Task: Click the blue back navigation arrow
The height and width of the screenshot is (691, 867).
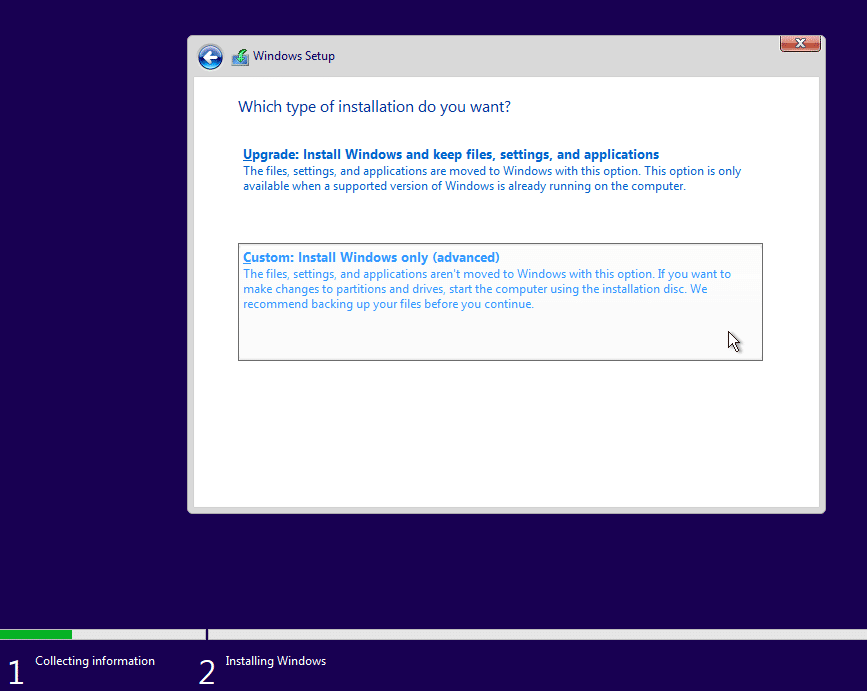Action: point(210,57)
